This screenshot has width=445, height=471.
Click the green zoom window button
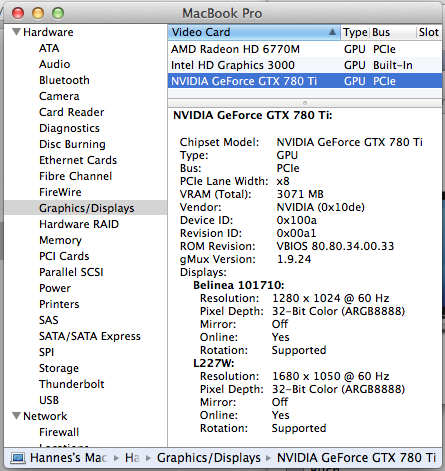point(58,13)
